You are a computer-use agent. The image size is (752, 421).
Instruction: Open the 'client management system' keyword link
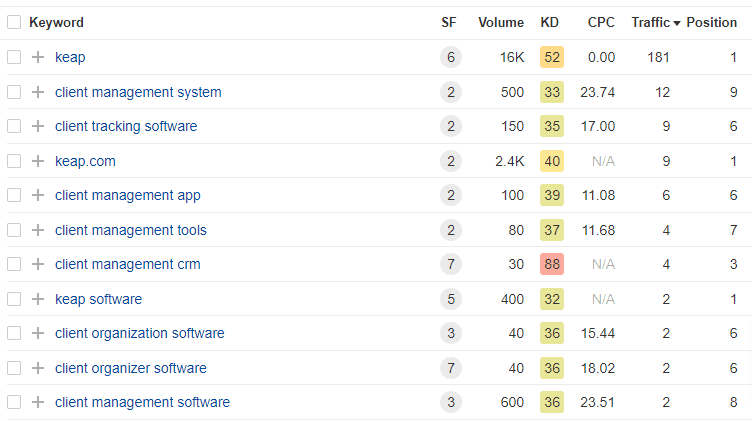[138, 92]
